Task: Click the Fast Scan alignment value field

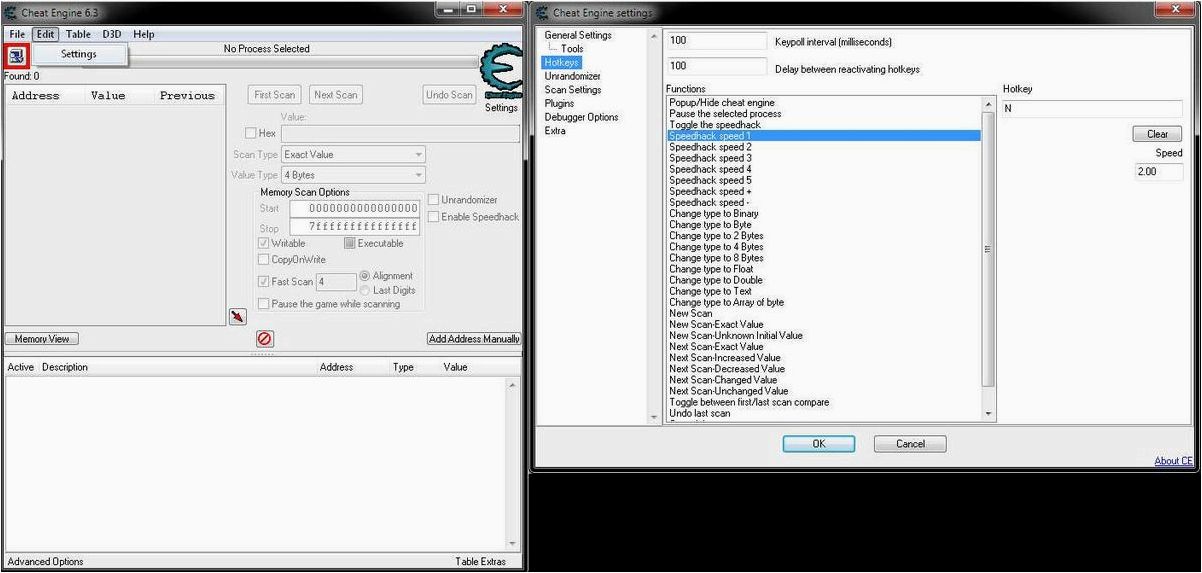Action: 336,282
